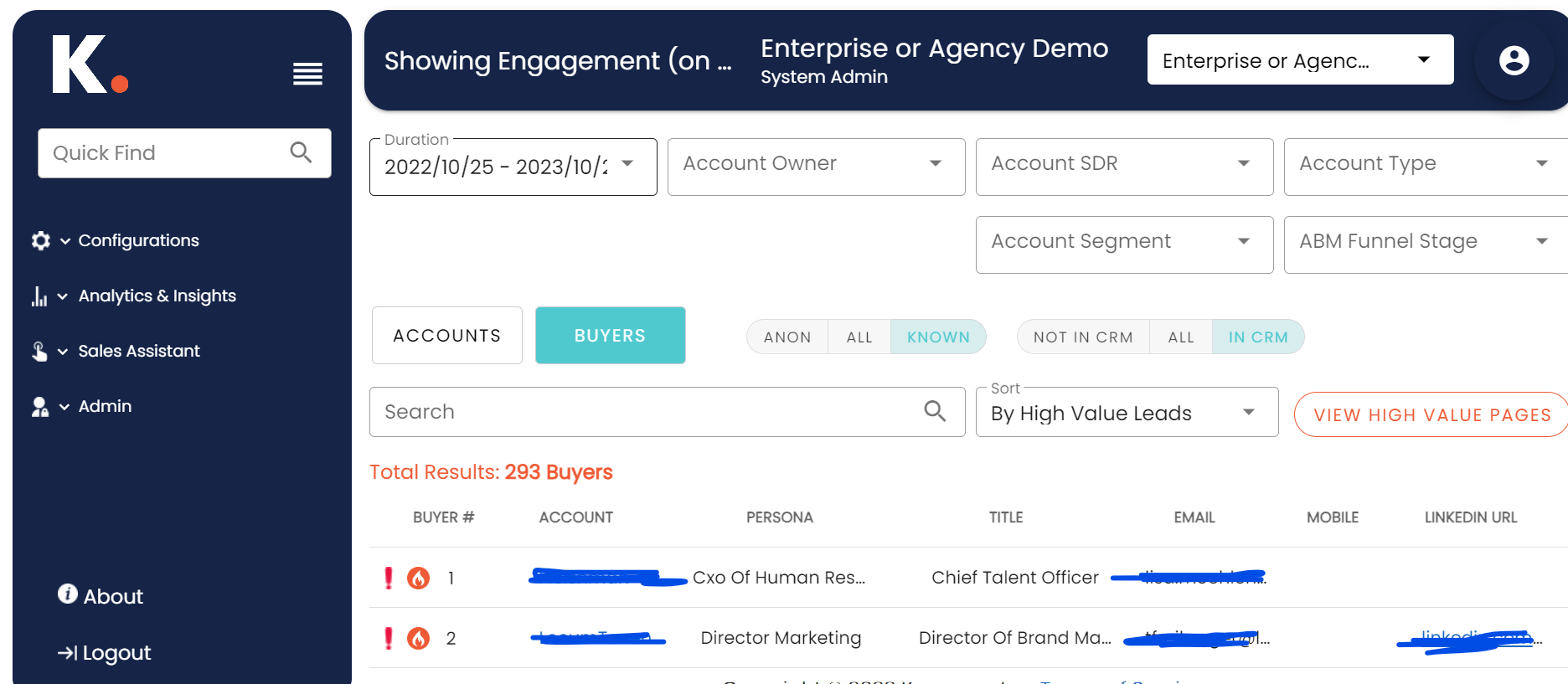The image size is (1568, 684).
Task: Click the Quick Find magnifier icon
Action: coord(301,152)
